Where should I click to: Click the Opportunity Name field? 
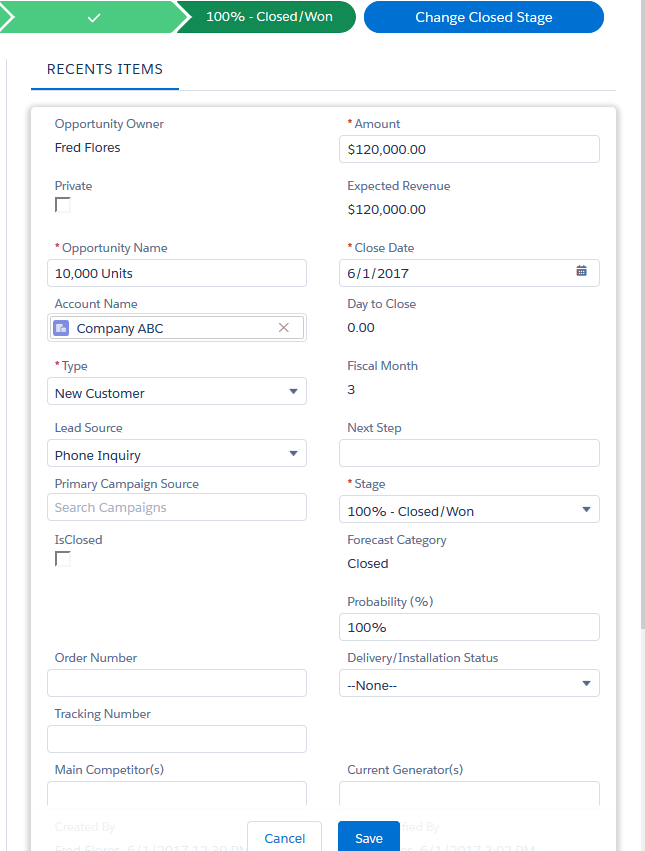click(x=177, y=273)
